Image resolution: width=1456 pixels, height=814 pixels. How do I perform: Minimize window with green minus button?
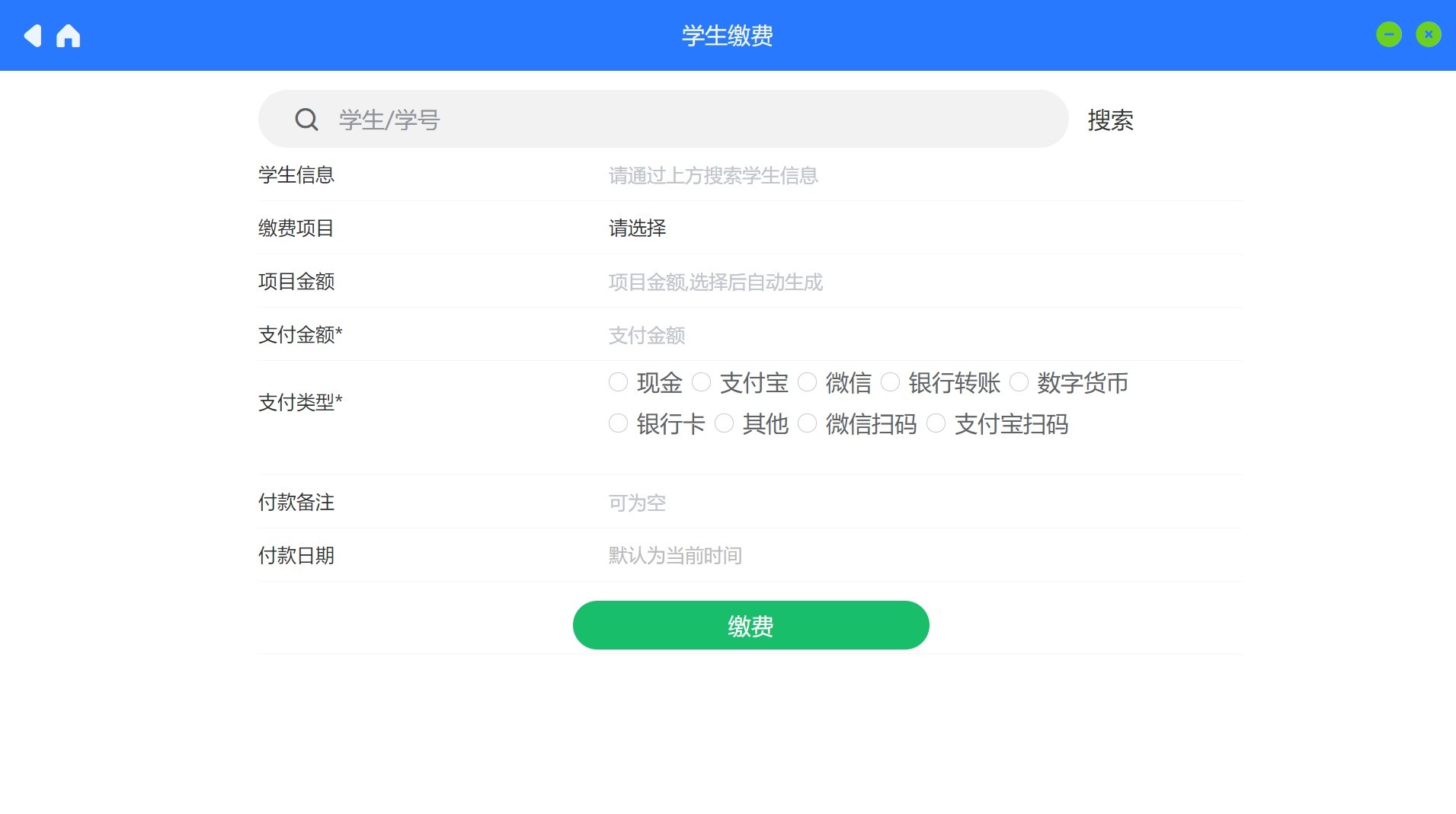coord(1388,34)
